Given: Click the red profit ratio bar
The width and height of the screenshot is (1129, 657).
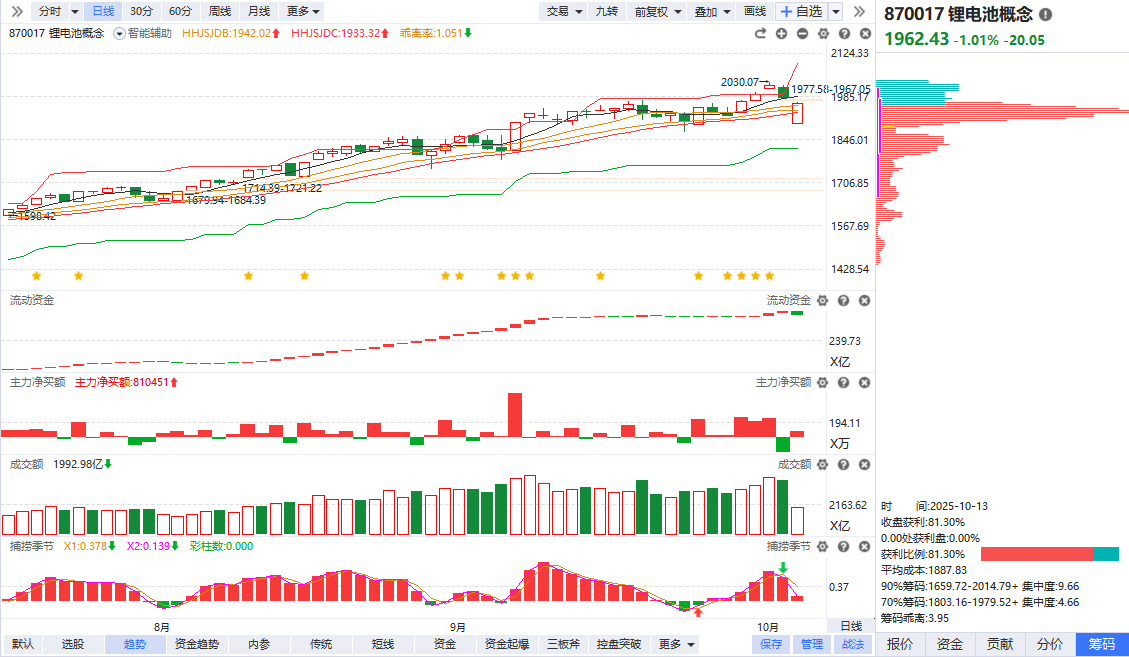Looking at the screenshot, I should (1036, 554).
